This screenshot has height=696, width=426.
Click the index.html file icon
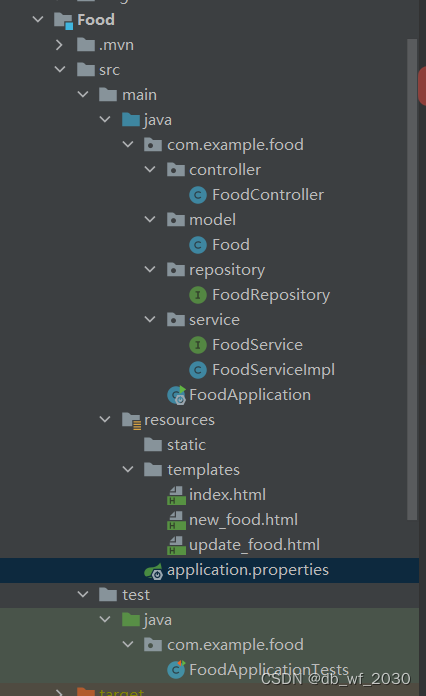(176, 495)
